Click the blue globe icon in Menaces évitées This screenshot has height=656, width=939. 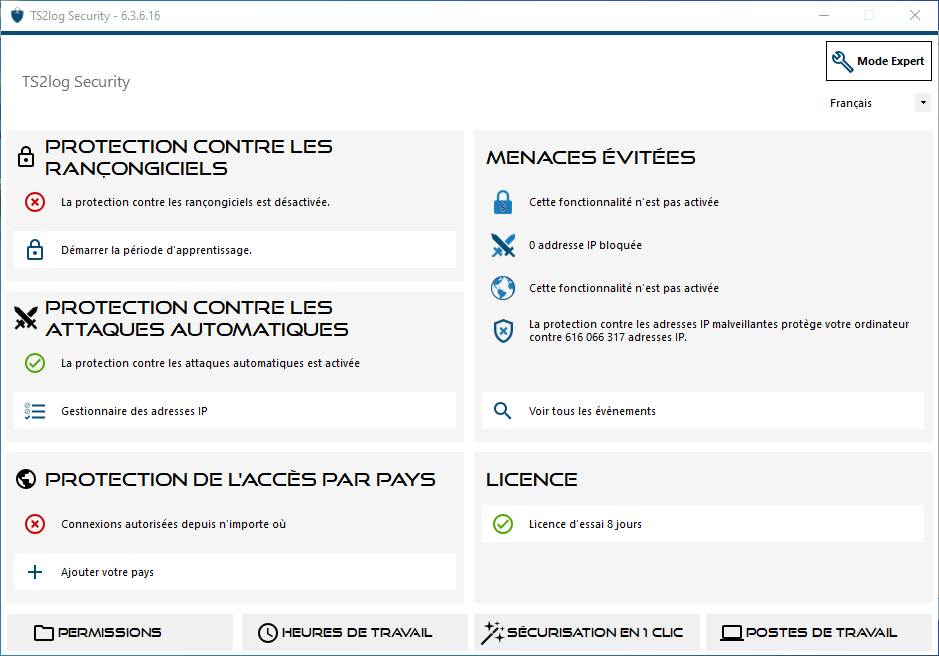503,288
